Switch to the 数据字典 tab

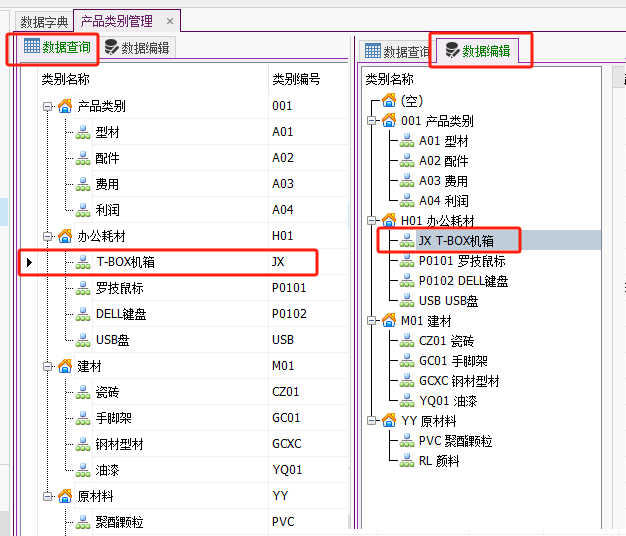[x=44, y=22]
